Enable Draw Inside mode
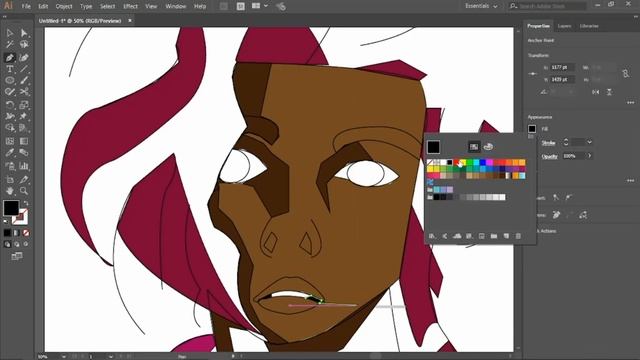The width and height of the screenshot is (640, 360). [x=26, y=244]
